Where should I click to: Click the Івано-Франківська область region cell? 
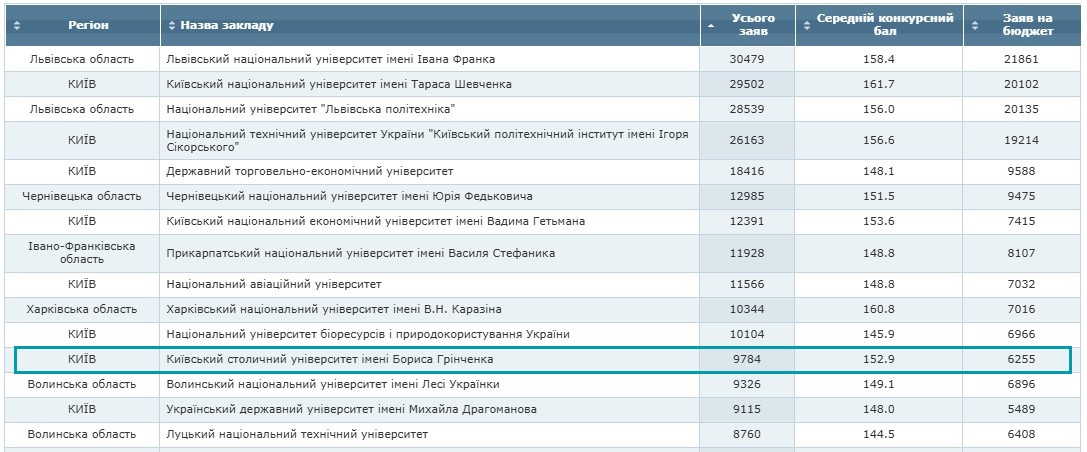(82, 253)
